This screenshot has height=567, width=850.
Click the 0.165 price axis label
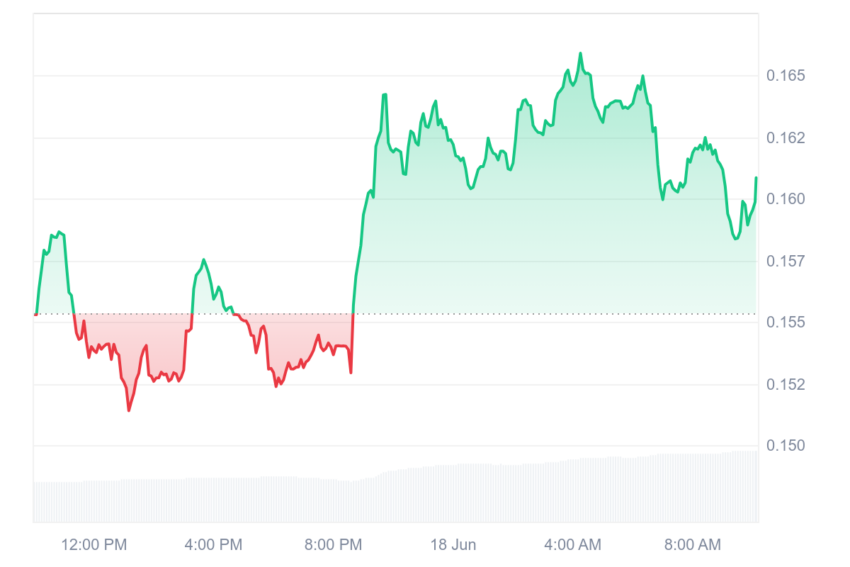785,75
